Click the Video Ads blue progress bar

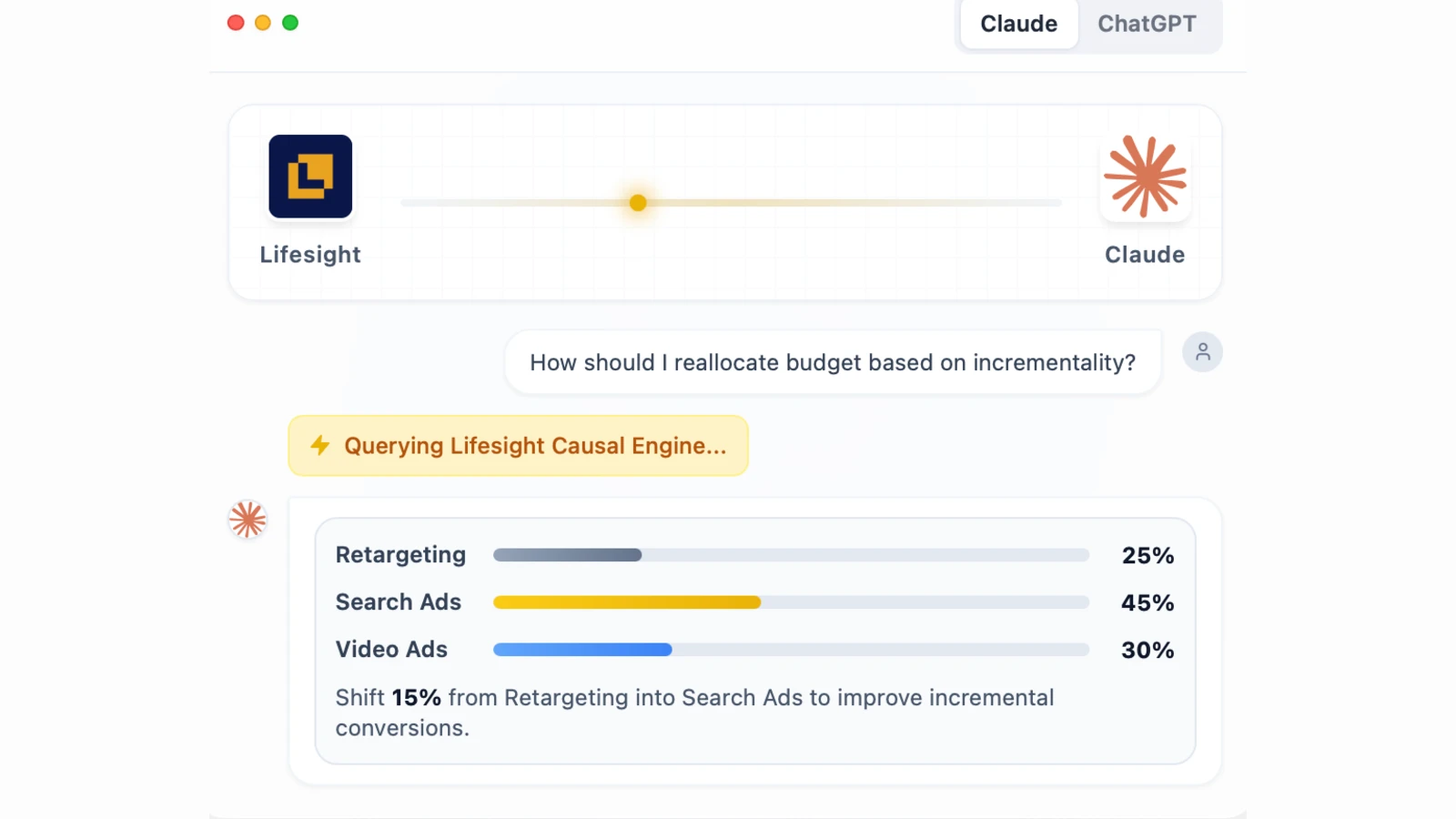(791, 650)
